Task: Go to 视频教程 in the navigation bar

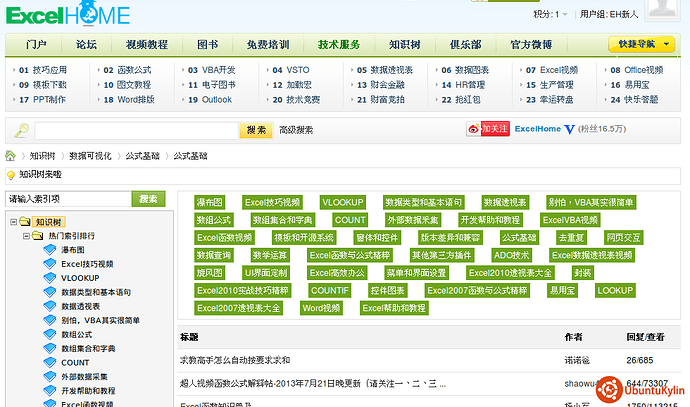Action: [x=147, y=45]
